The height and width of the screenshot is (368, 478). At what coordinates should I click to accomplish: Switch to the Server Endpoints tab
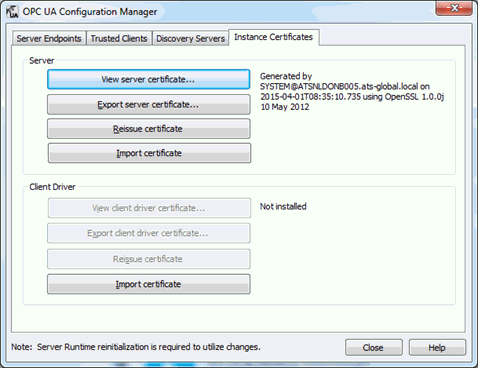[x=49, y=38]
